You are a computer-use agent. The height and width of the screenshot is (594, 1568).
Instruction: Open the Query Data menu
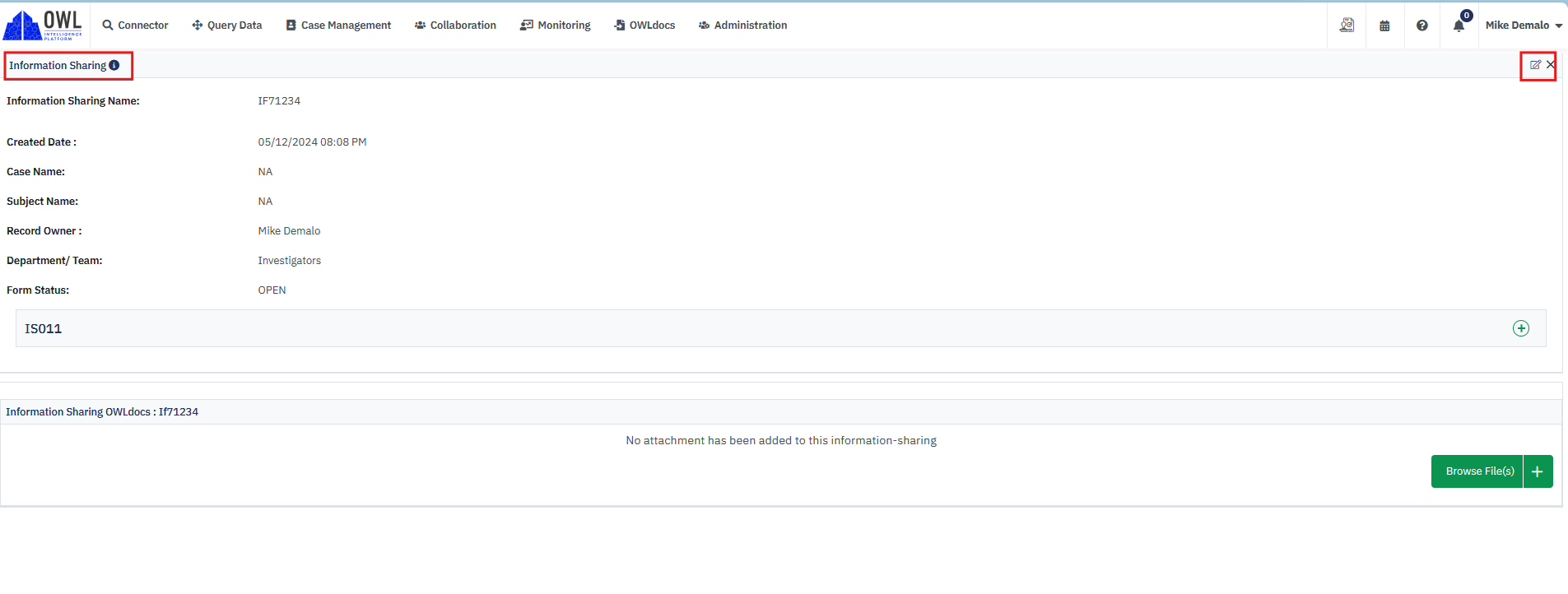point(226,26)
